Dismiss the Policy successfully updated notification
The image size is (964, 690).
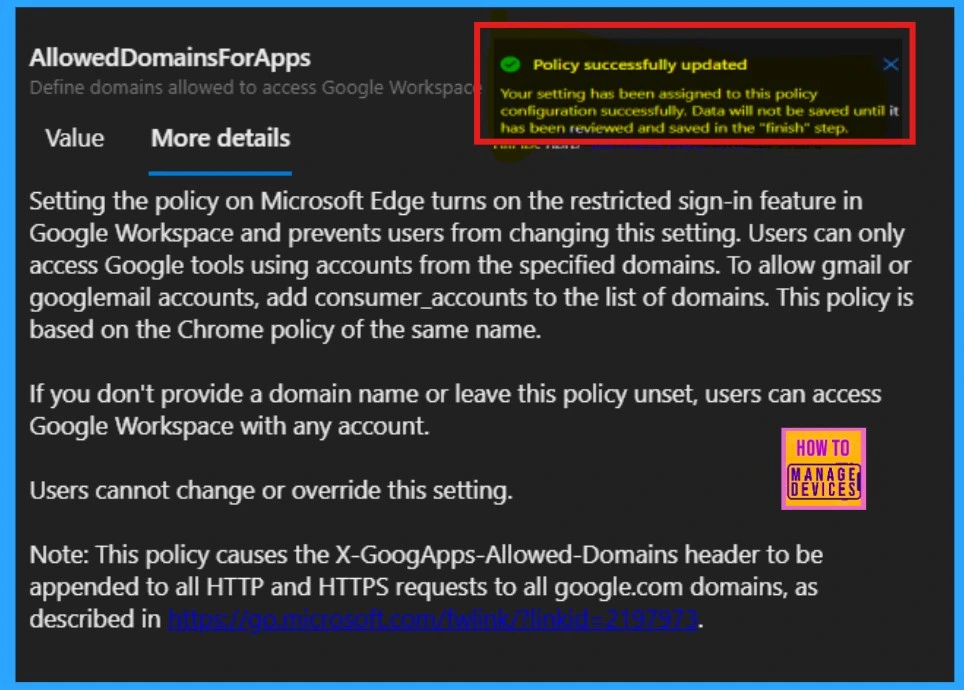[x=890, y=64]
